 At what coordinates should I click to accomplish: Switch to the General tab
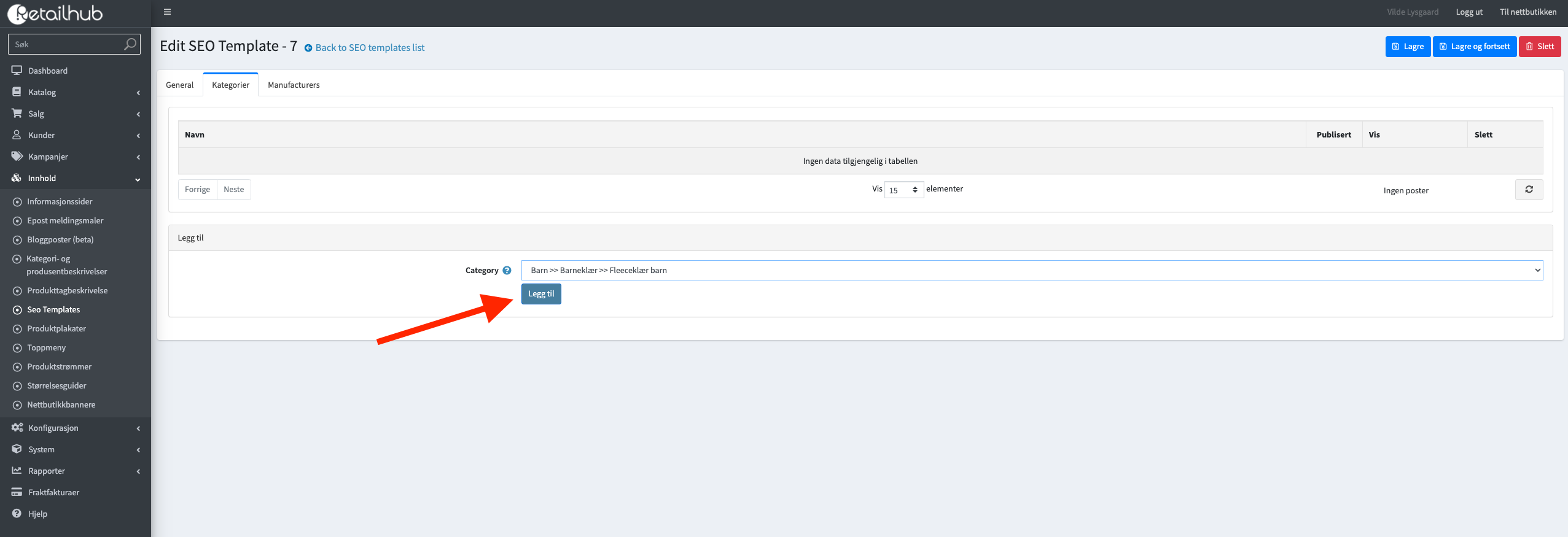coord(179,85)
